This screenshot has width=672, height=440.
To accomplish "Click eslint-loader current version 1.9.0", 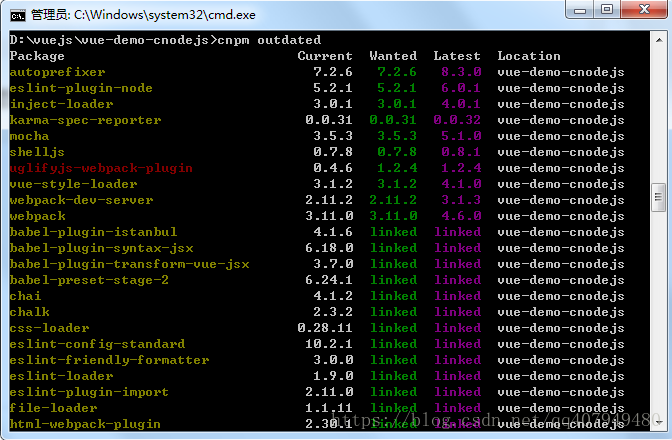I will point(333,376).
